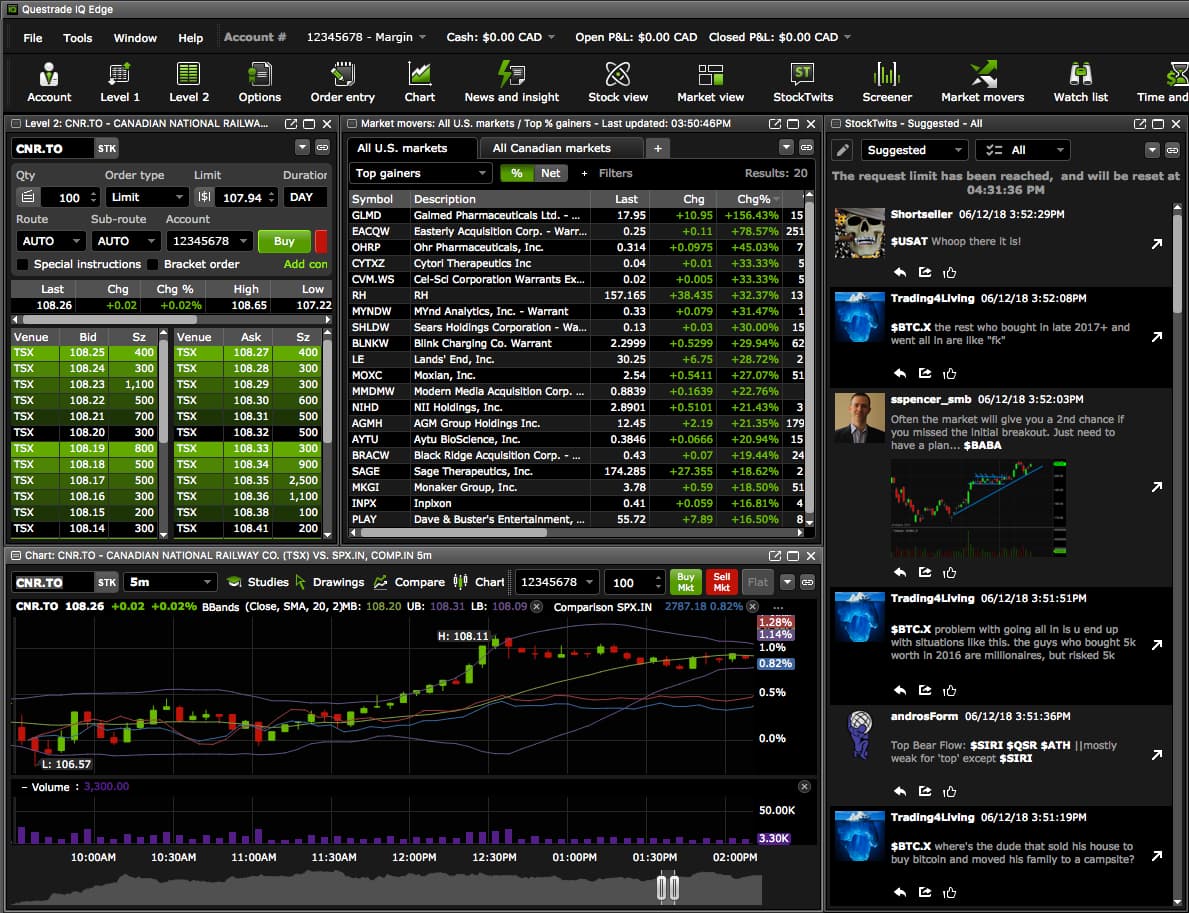This screenshot has height=913, width=1189.
Task: Open a new Chart window from the toolbar
Action: pyautogui.click(x=419, y=82)
